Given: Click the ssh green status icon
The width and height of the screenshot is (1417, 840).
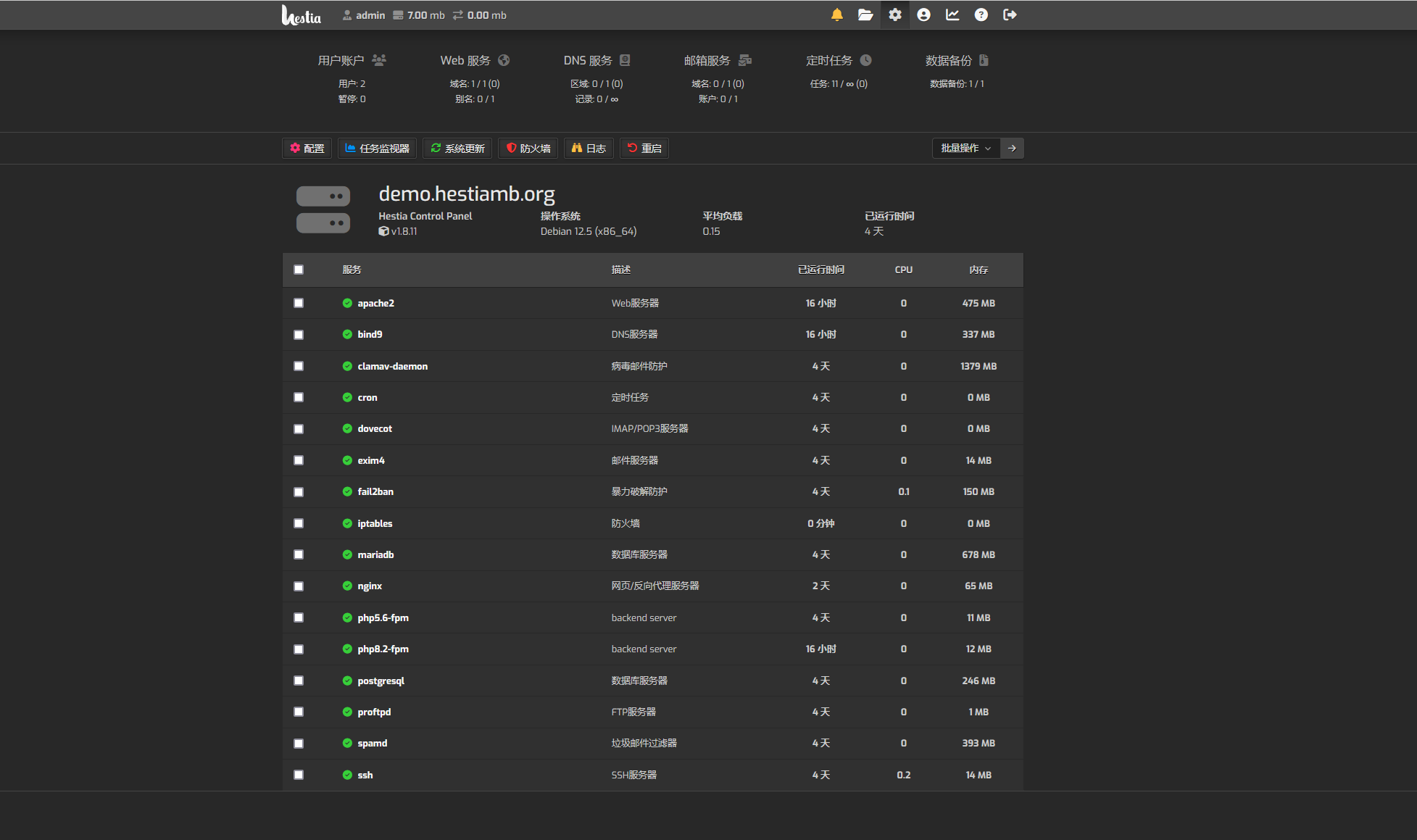Looking at the screenshot, I should click(347, 775).
